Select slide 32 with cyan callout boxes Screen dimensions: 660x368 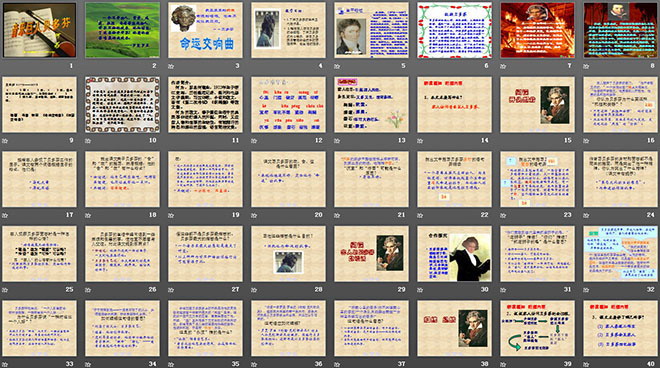[621, 253]
